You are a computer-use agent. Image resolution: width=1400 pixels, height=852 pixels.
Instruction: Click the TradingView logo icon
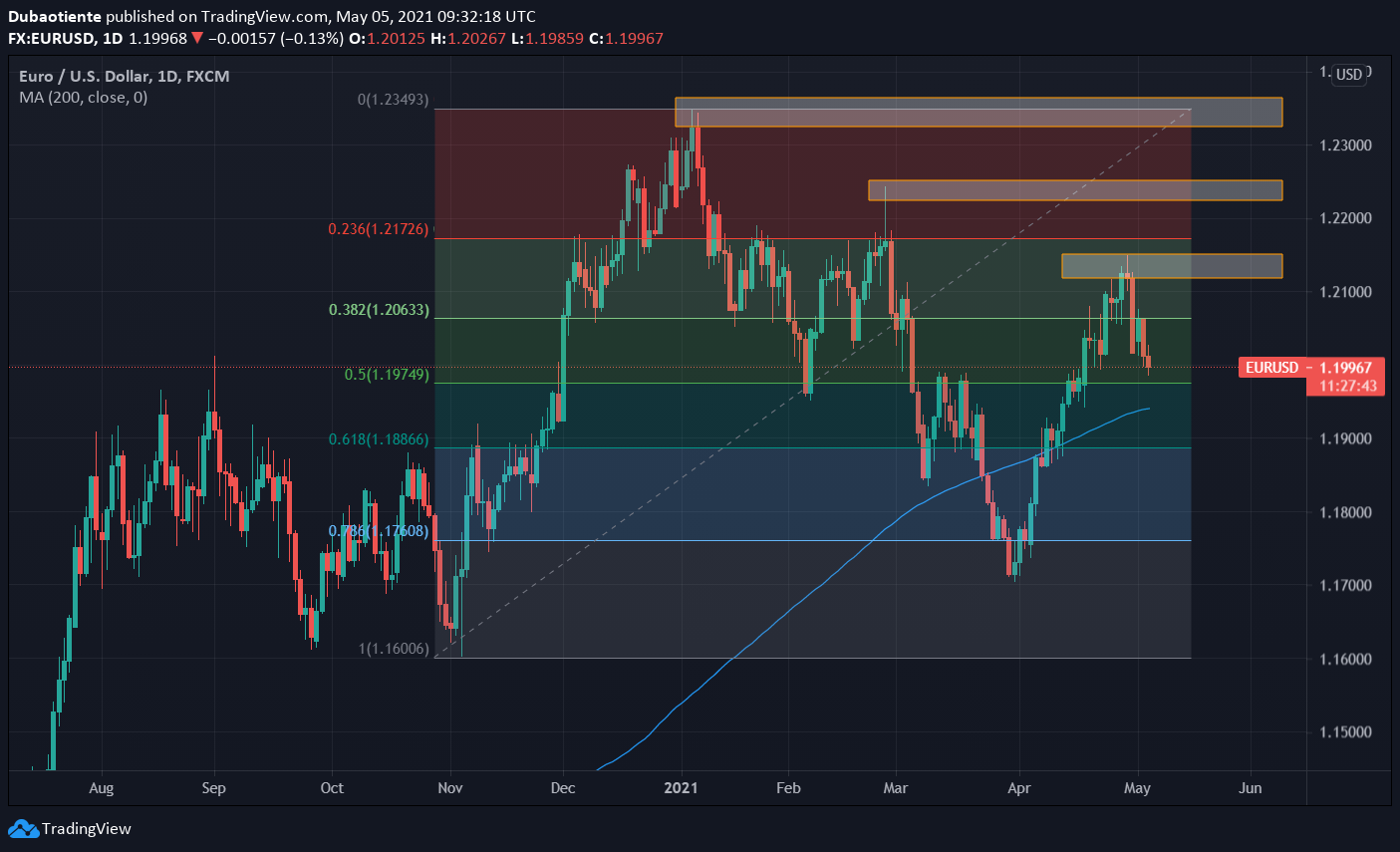pos(23,828)
